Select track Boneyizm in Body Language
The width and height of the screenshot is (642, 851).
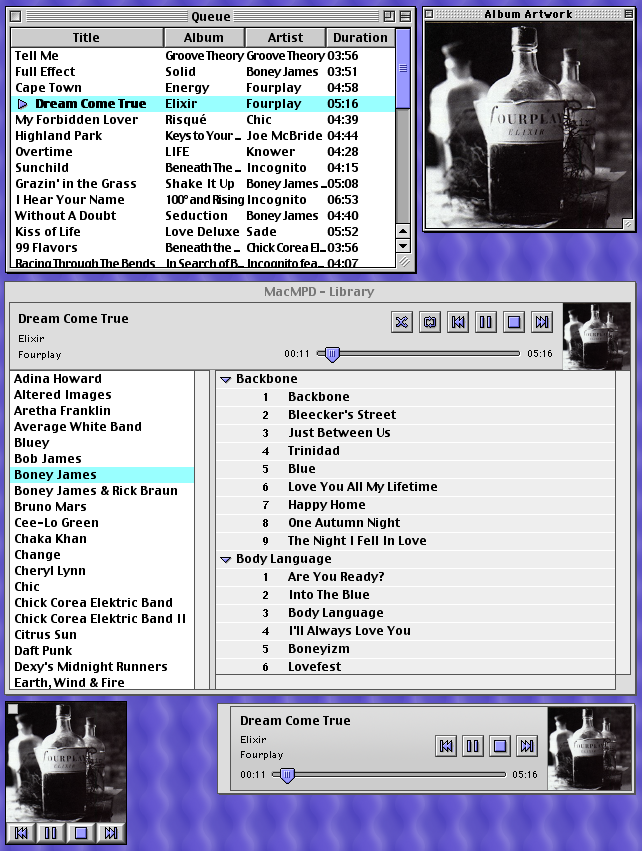coord(415,649)
